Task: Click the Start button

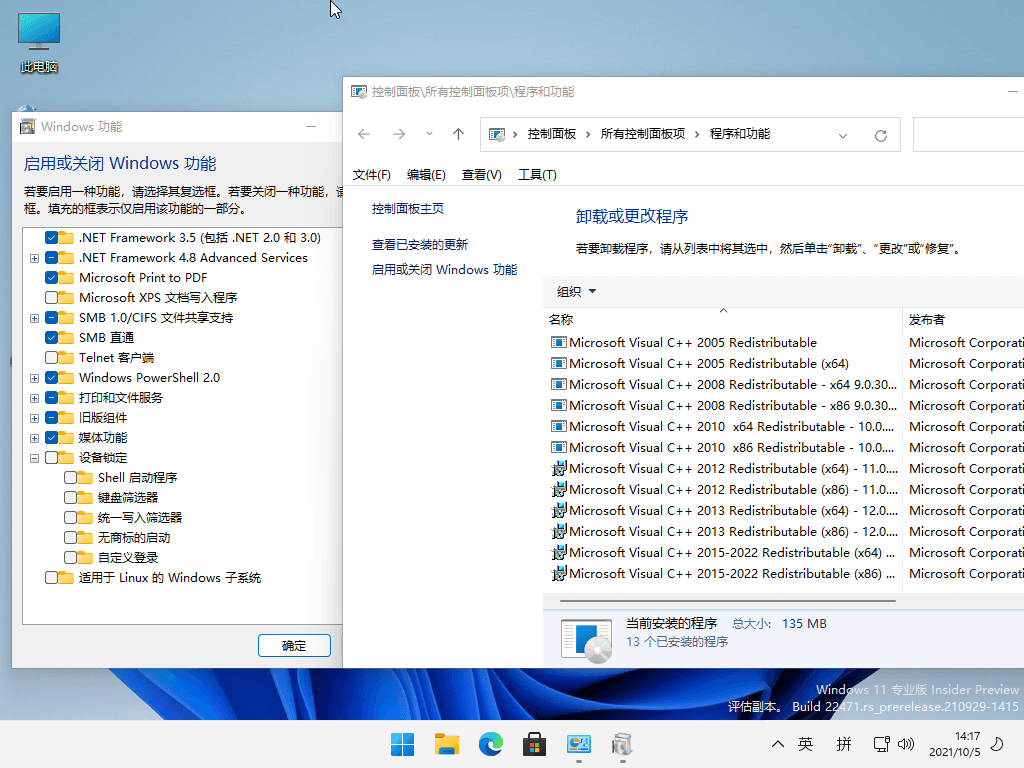Action: 402,744
